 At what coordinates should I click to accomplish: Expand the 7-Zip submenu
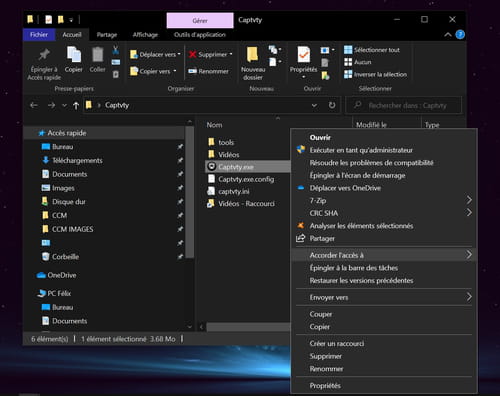click(384, 201)
